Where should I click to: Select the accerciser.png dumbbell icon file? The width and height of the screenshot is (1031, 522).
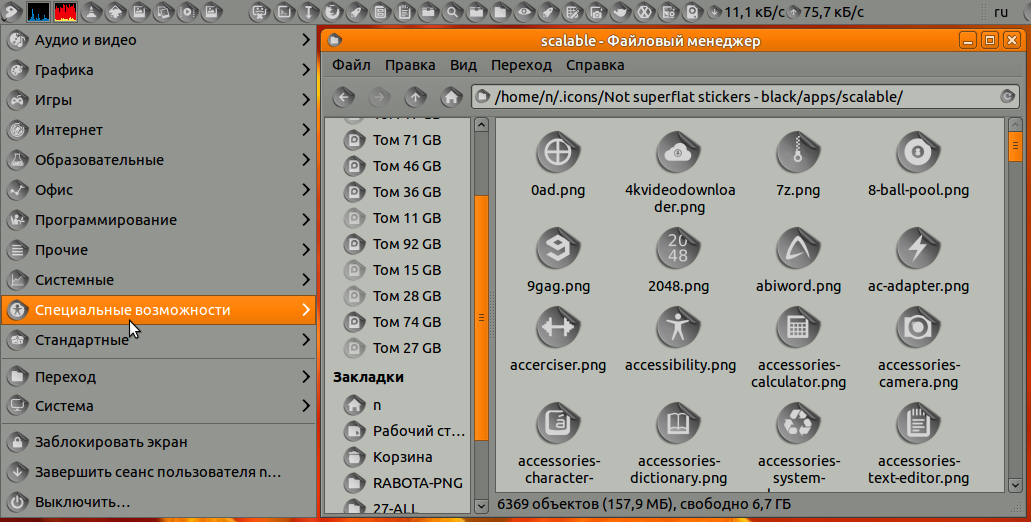pyautogui.click(x=558, y=327)
